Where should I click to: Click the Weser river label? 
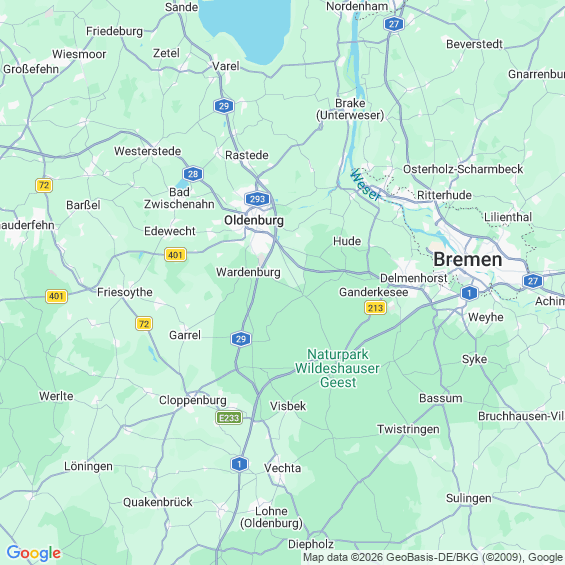coord(365,185)
